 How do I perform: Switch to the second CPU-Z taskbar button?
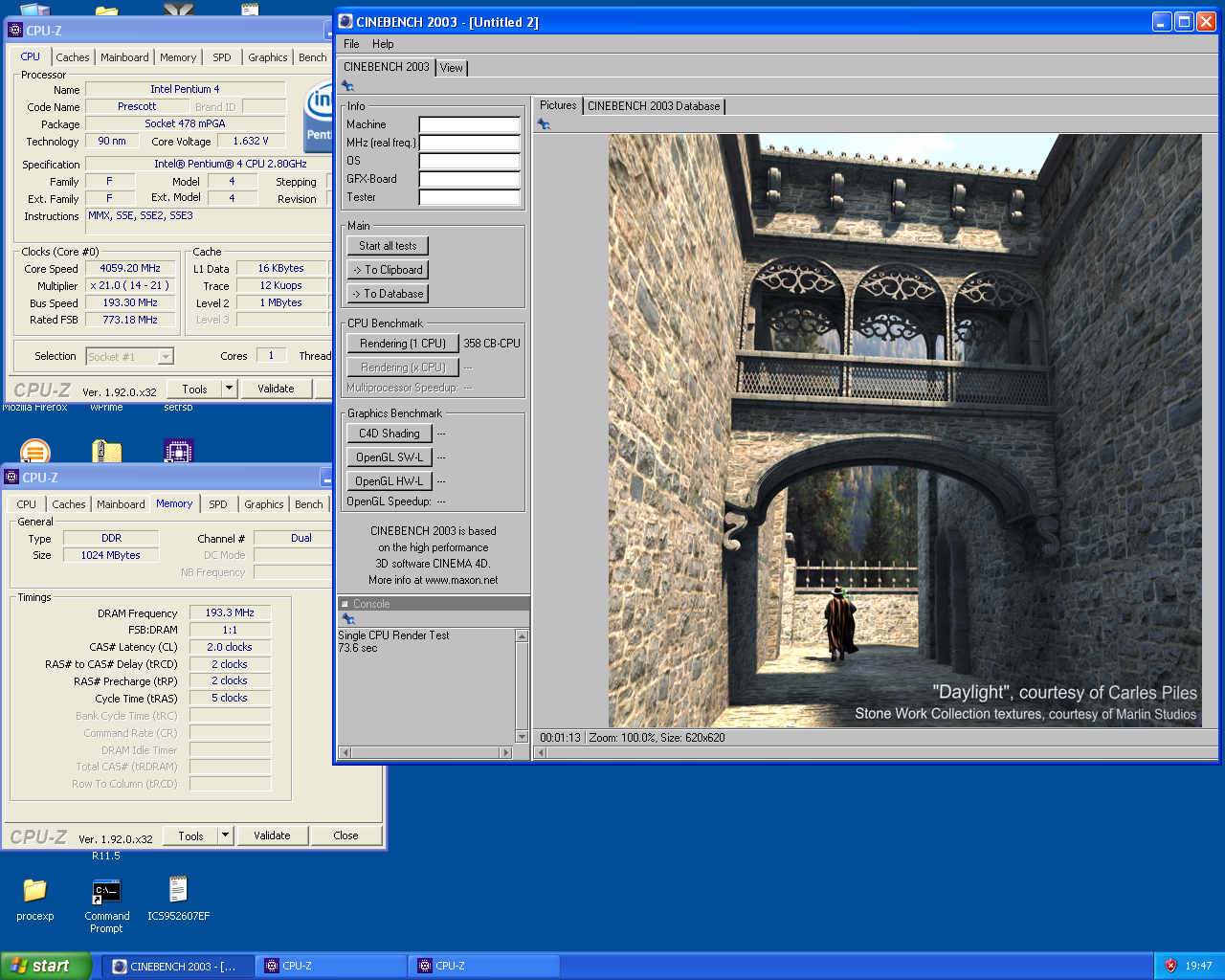pos(485,967)
